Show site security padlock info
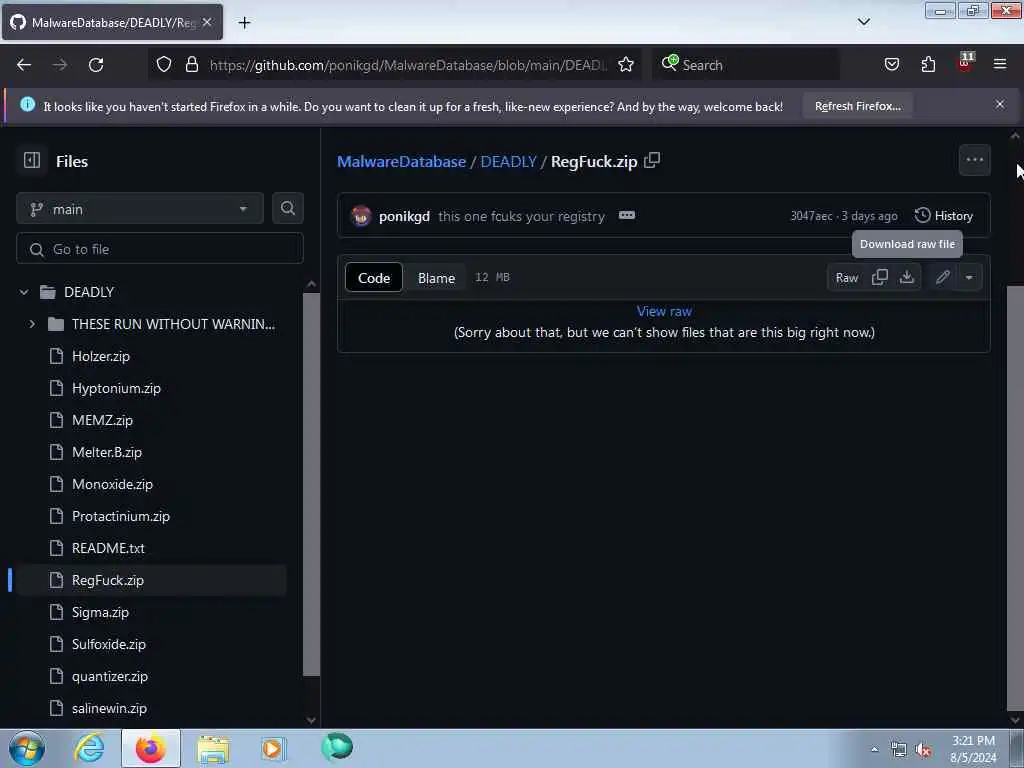This screenshot has height=768, width=1024. pos(191,65)
